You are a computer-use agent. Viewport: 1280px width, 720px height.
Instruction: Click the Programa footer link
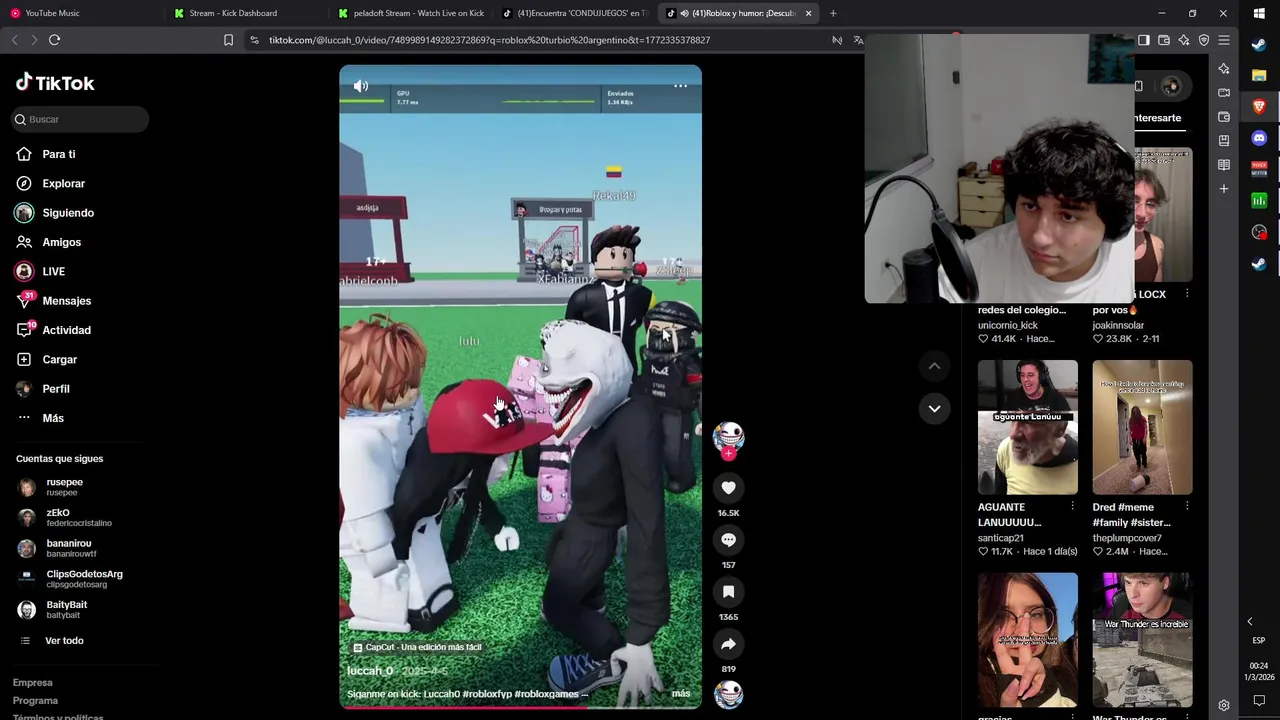coord(35,701)
